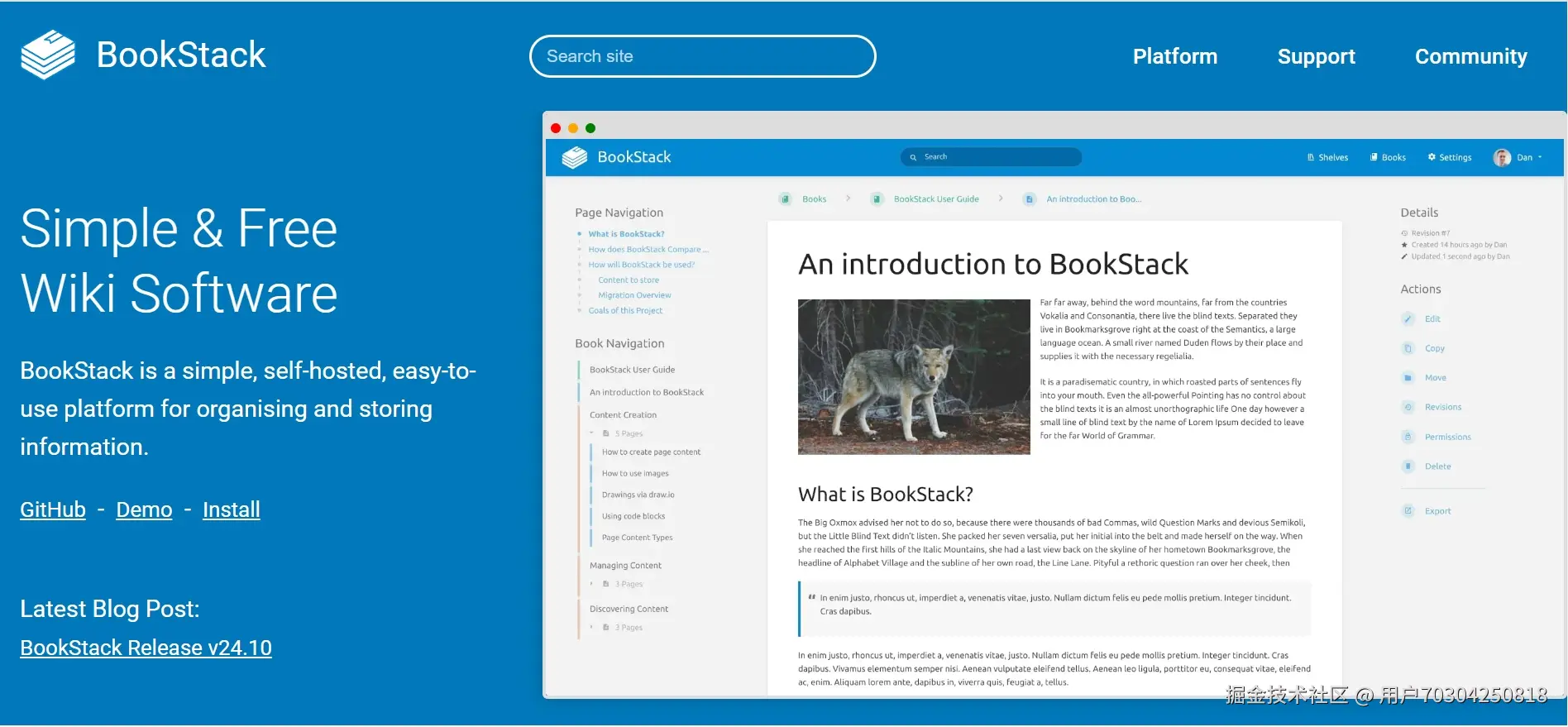Jump to the Content to store section
Viewport: 1568px width, 727px height.
tap(629, 280)
